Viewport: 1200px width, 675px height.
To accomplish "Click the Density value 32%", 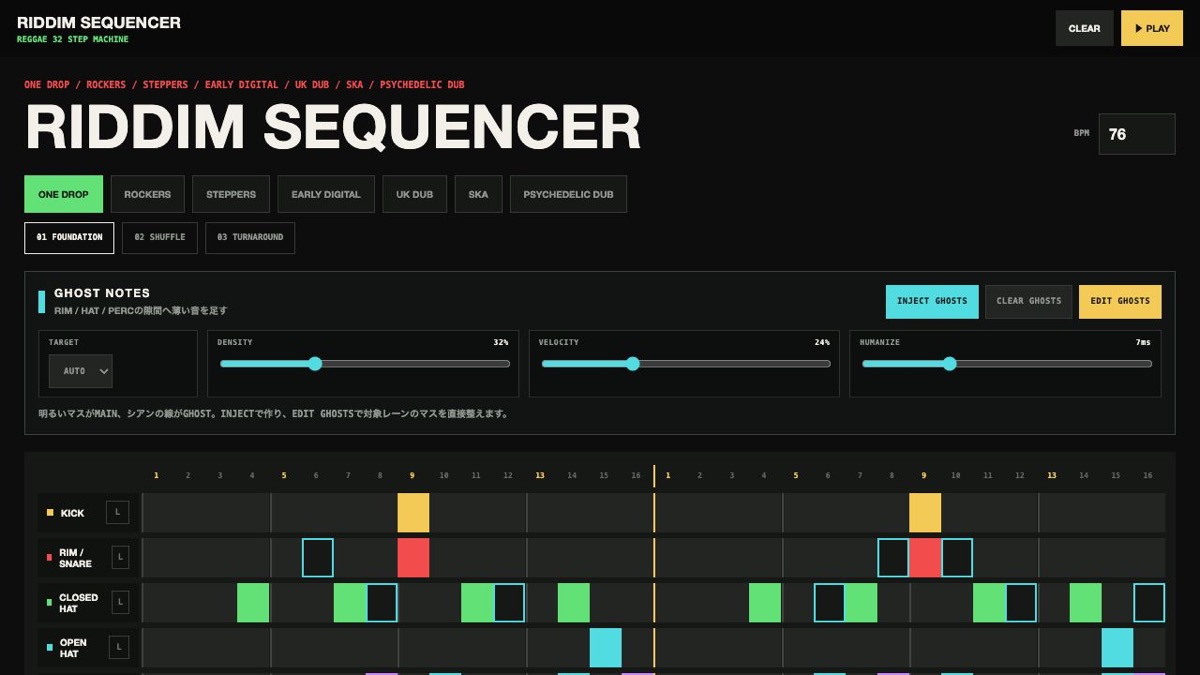I will click(501, 342).
